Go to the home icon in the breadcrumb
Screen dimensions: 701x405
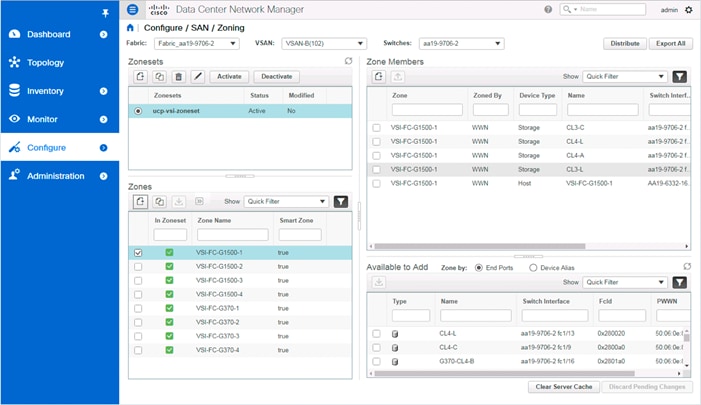(130, 28)
